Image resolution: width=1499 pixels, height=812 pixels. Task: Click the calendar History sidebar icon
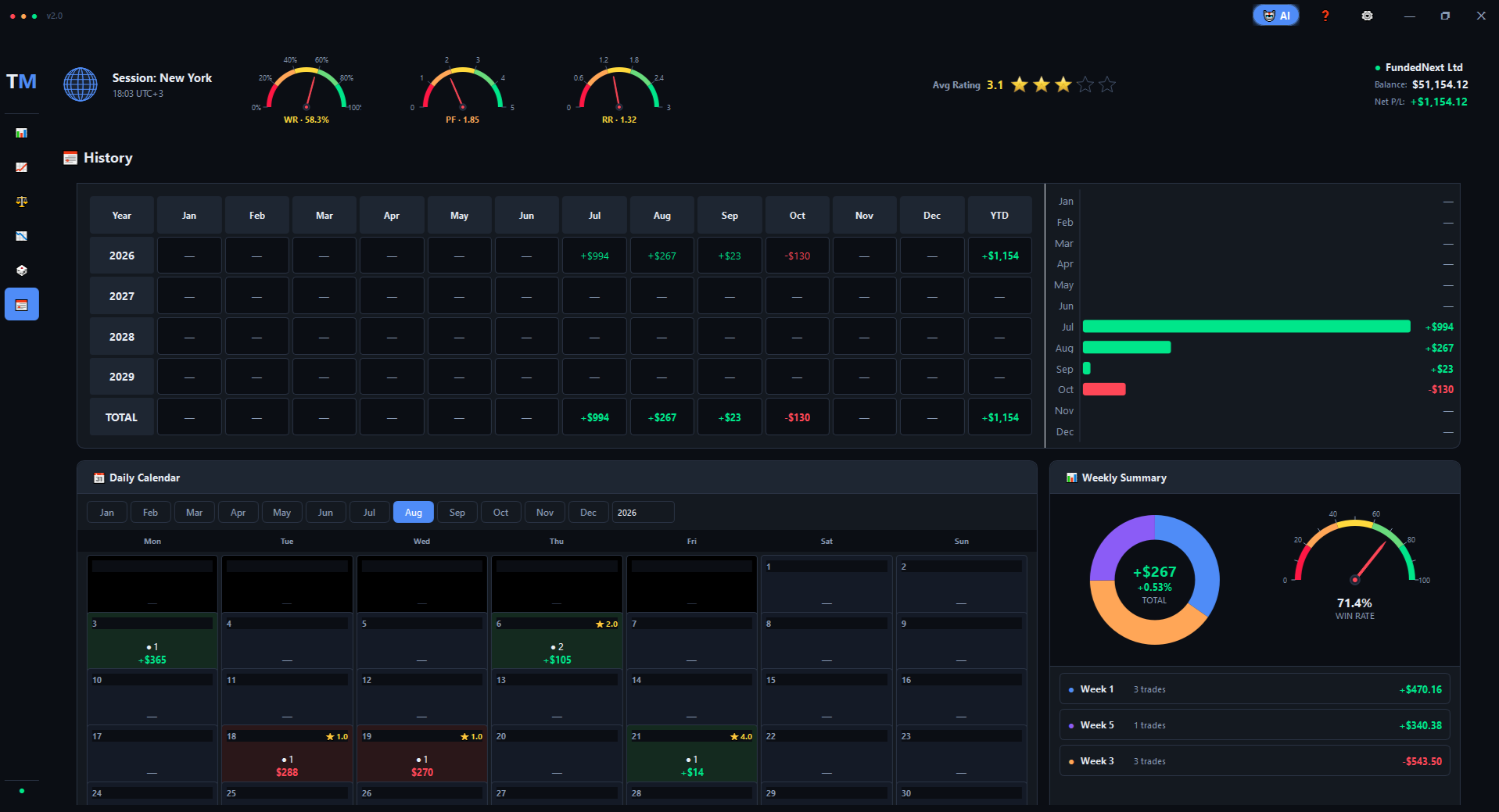point(22,305)
